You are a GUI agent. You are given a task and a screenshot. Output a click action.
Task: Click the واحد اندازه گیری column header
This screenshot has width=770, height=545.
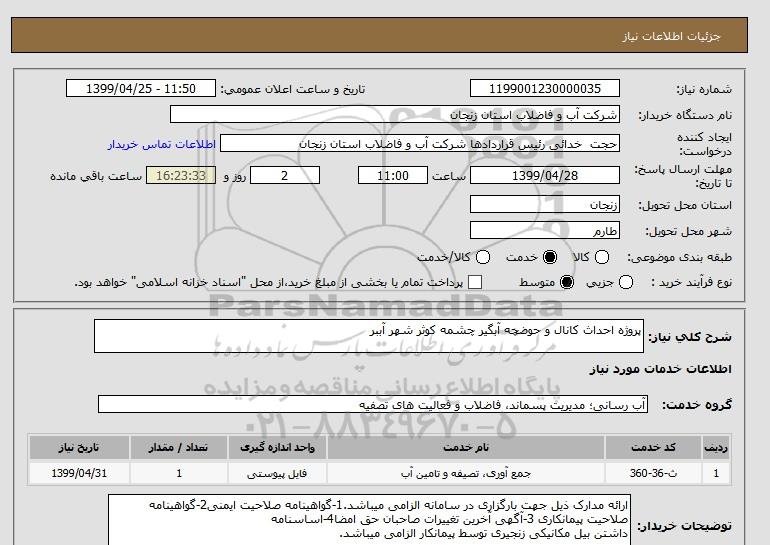point(277,447)
